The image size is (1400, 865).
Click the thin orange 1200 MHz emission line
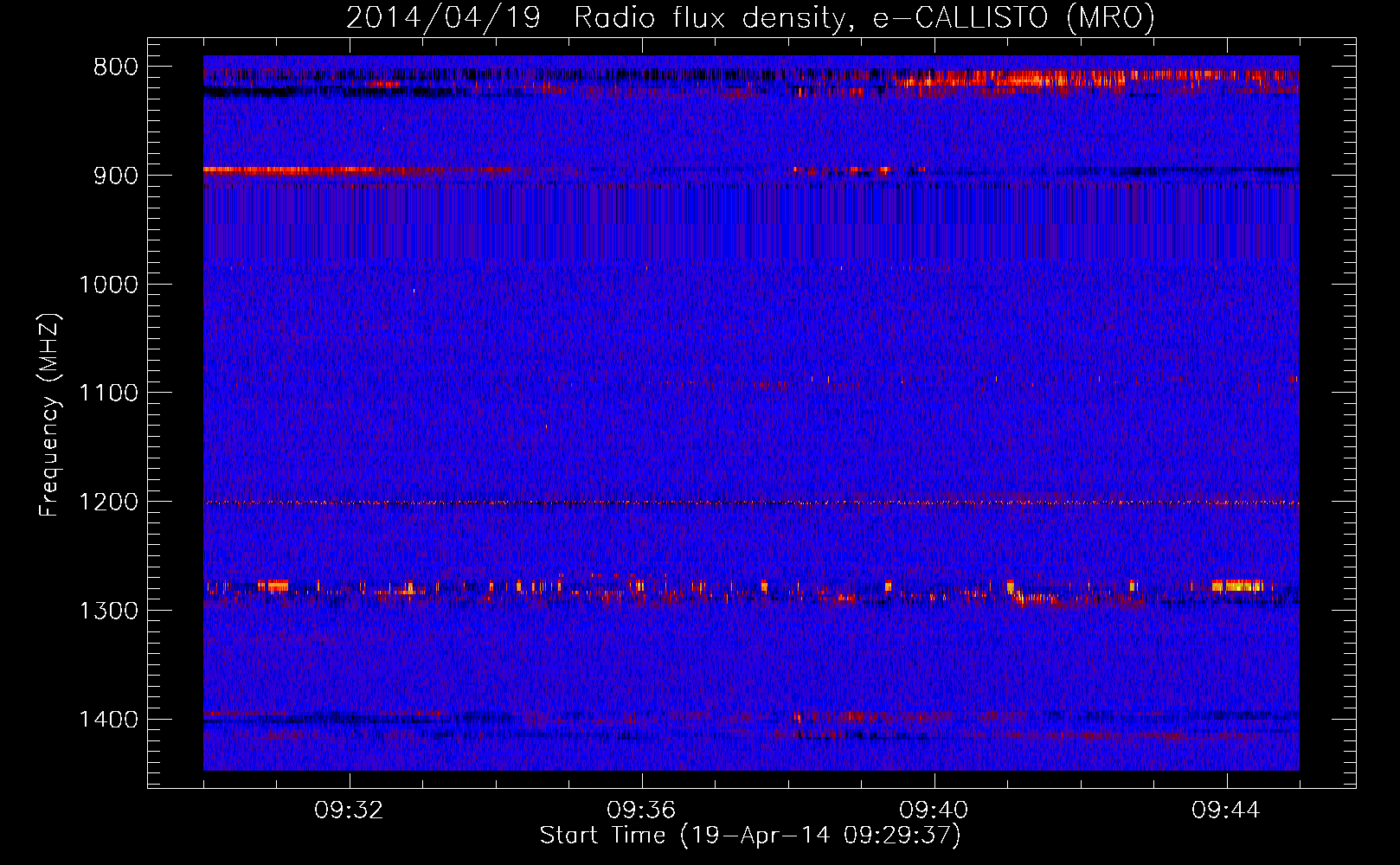coord(751,503)
